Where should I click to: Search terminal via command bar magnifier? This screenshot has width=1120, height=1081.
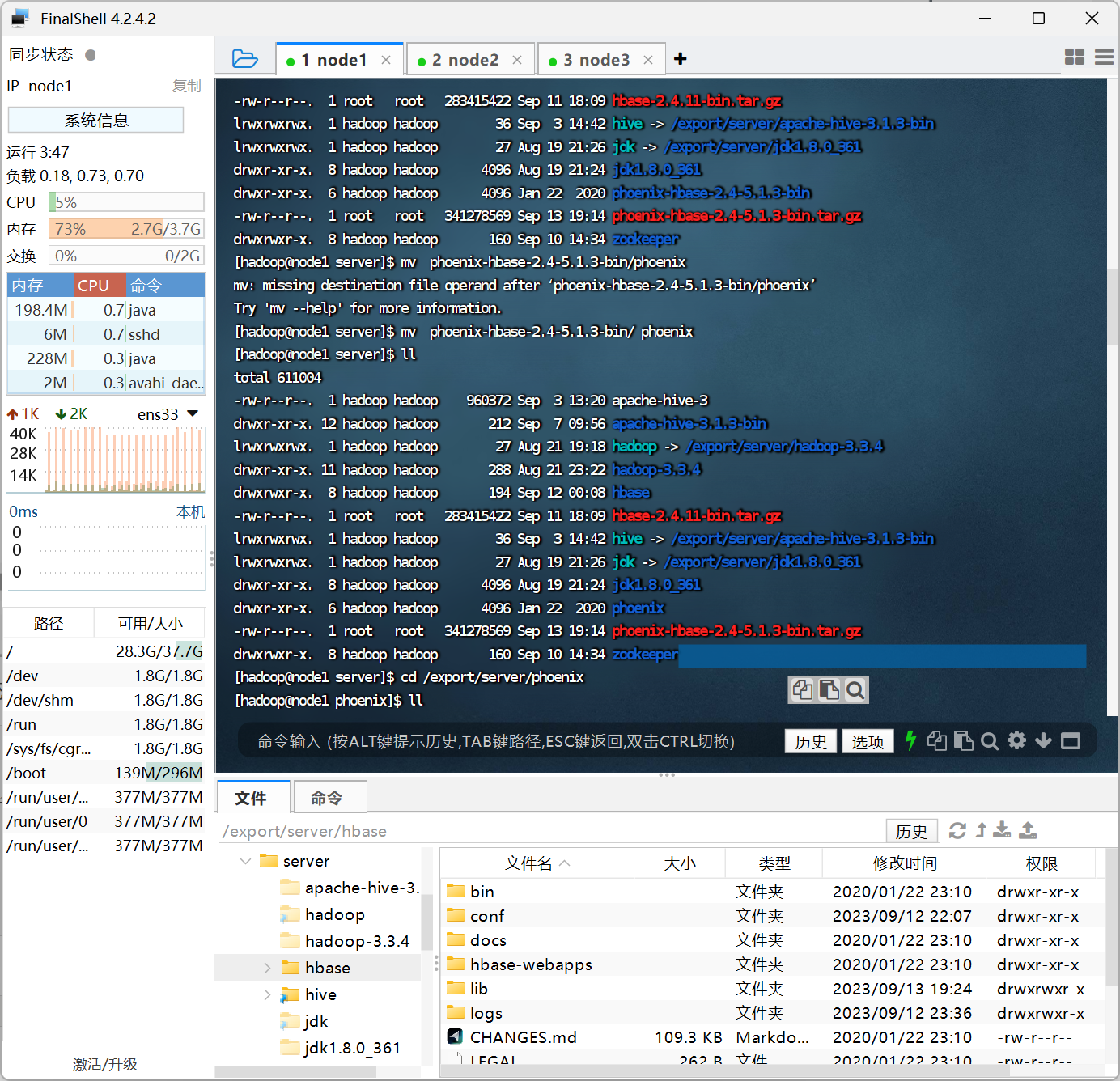pyautogui.click(x=990, y=740)
